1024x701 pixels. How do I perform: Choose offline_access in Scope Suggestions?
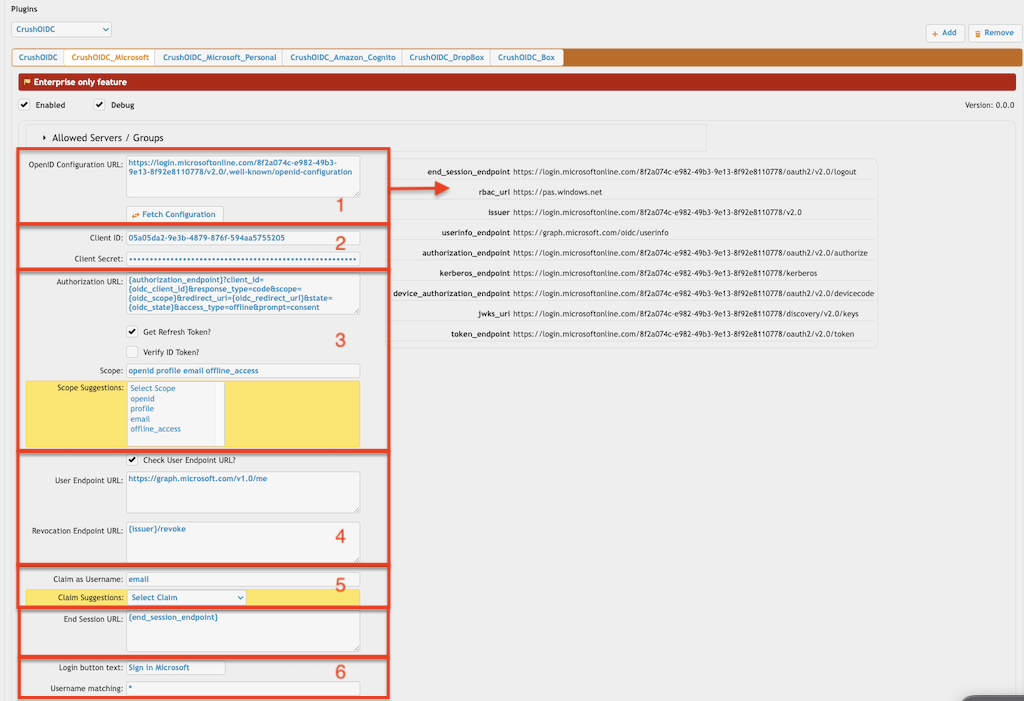[155, 429]
